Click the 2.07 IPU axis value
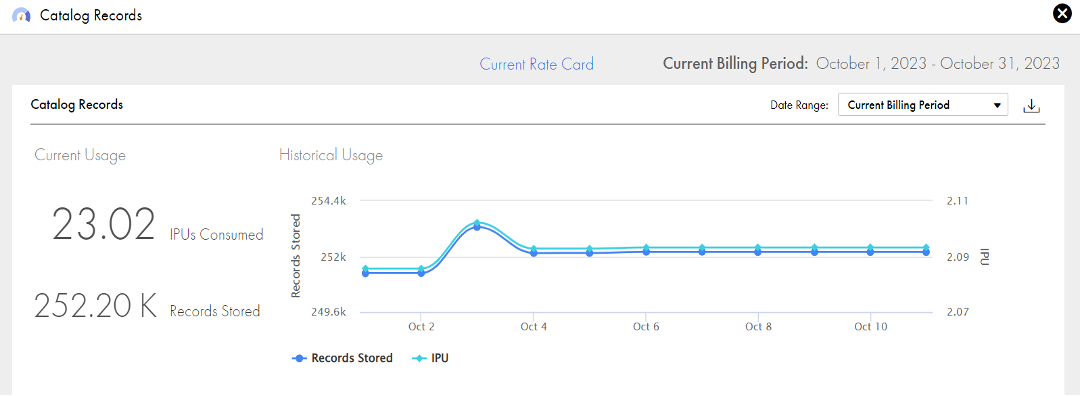 [x=959, y=312]
